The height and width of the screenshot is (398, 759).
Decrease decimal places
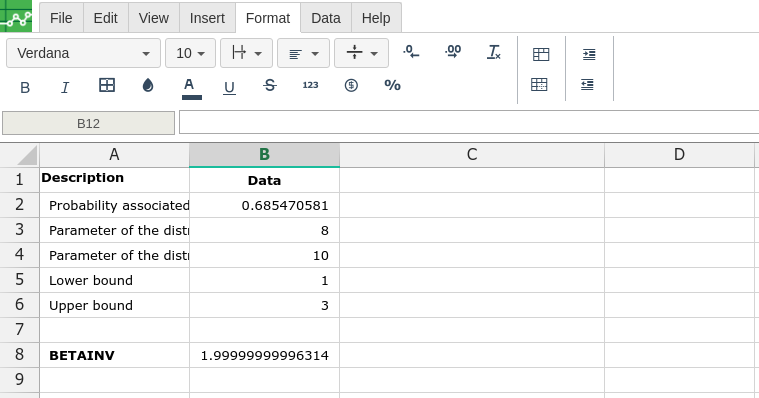coord(411,51)
